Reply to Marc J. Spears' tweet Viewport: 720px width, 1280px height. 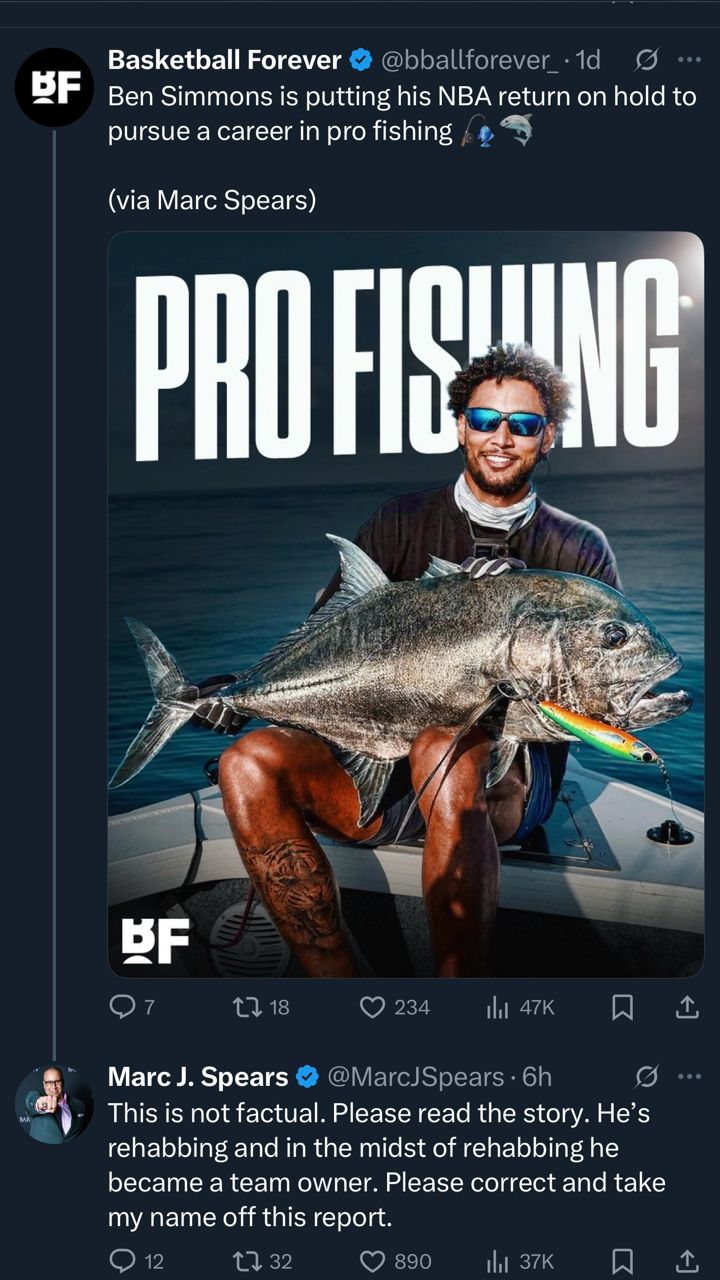pos(136,1262)
